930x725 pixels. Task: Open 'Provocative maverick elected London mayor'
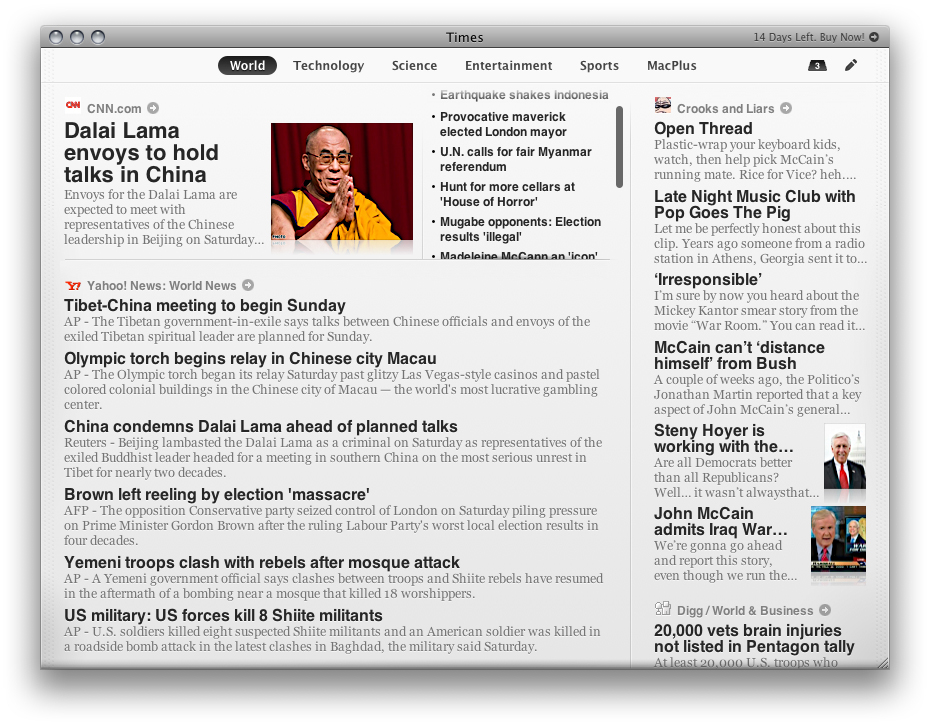[503, 124]
